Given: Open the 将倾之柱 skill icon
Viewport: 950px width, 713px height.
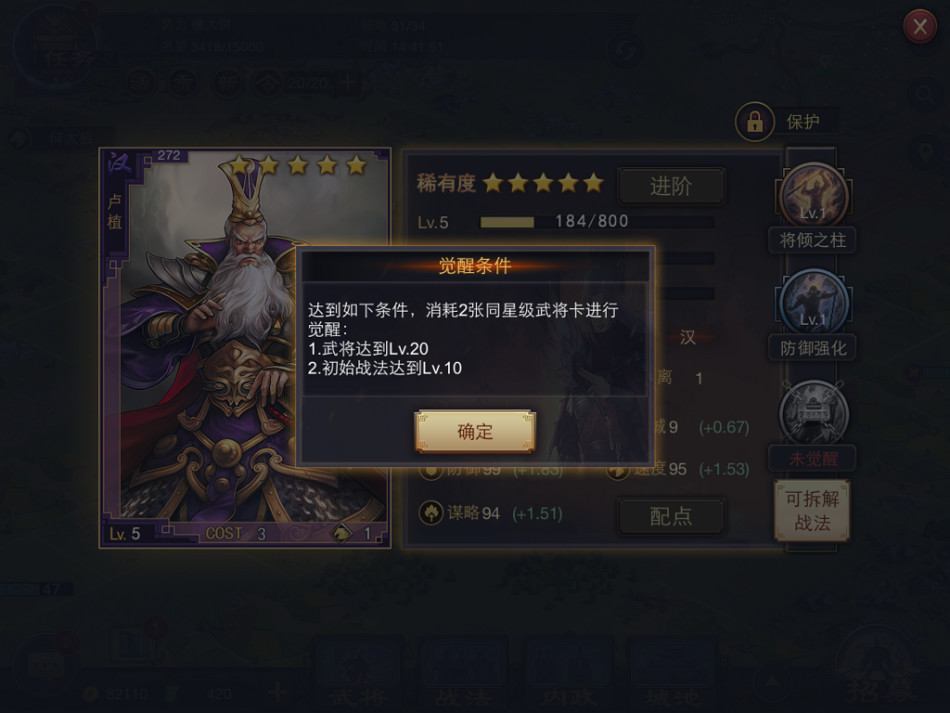Looking at the screenshot, I should coord(813,195).
